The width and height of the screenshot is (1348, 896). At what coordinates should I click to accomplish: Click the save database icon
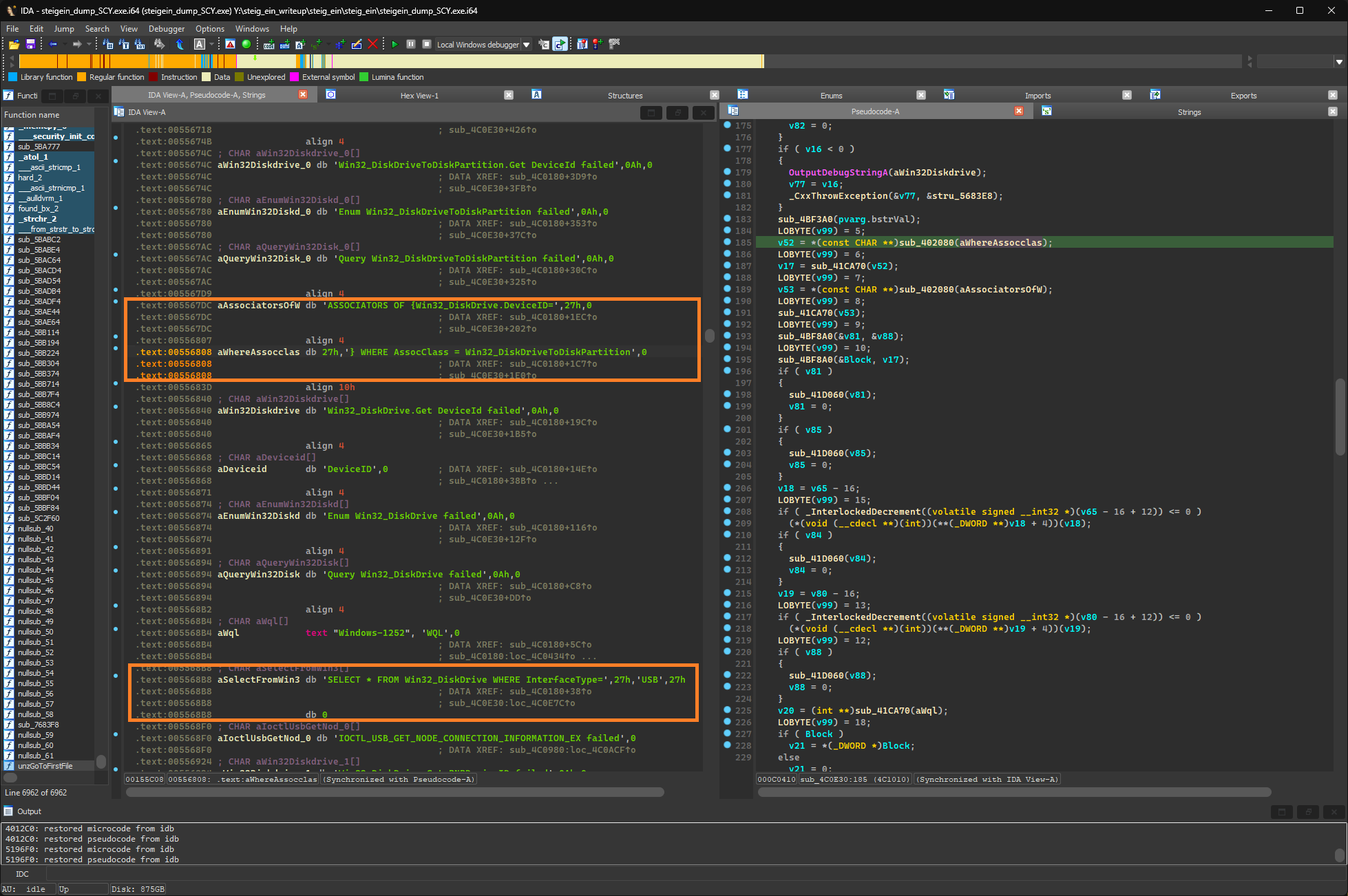click(x=30, y=44)
